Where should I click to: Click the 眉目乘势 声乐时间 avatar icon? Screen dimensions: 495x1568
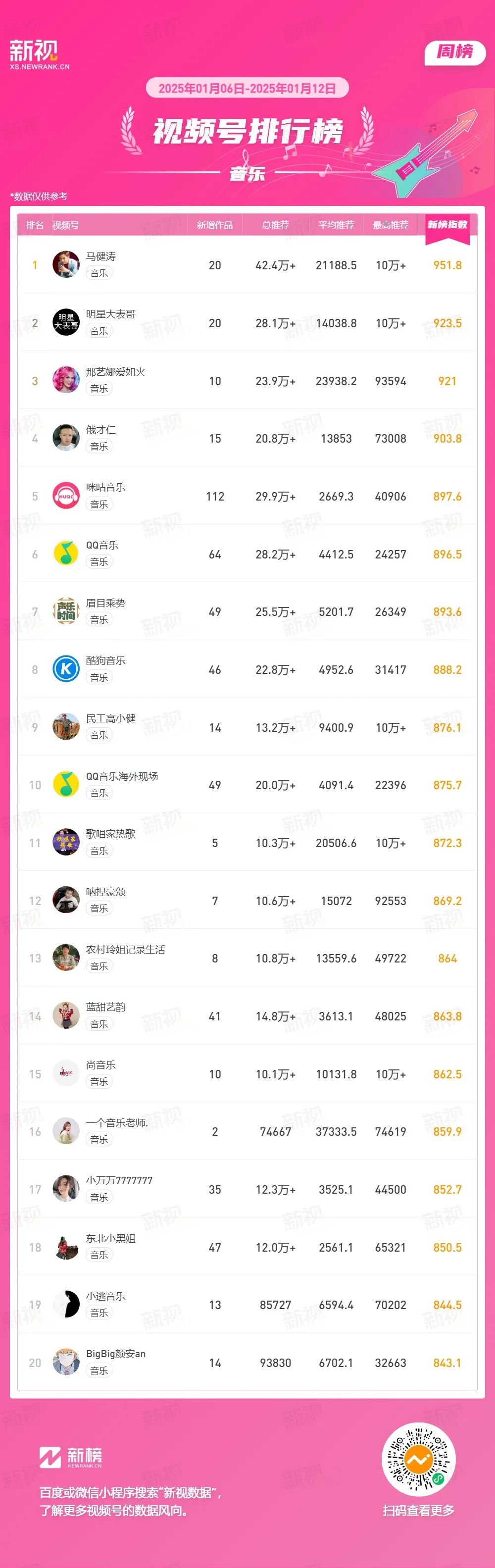pos(66,612)
